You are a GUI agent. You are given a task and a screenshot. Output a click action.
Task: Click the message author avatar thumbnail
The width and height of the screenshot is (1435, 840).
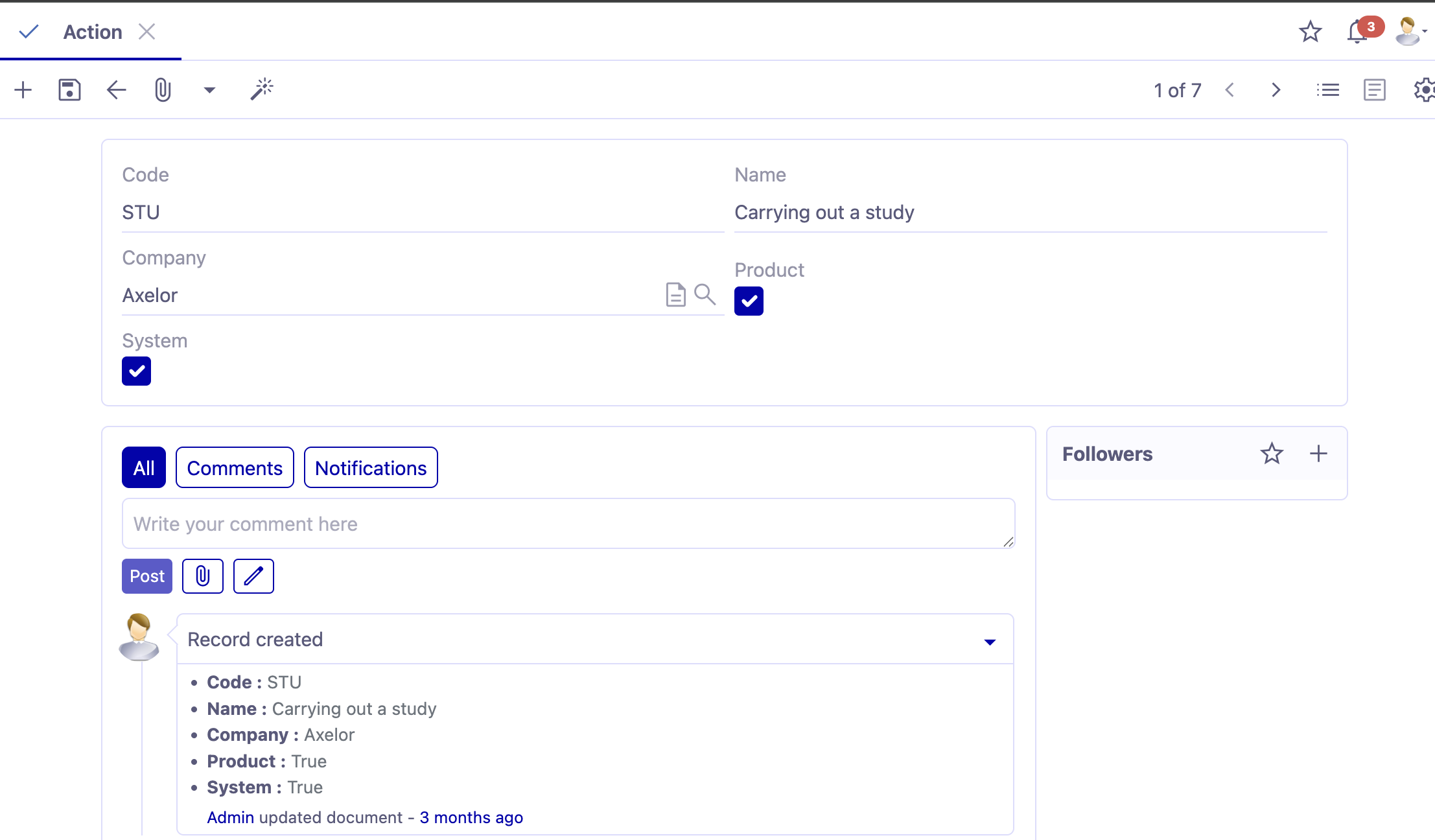tap(139, 637)
